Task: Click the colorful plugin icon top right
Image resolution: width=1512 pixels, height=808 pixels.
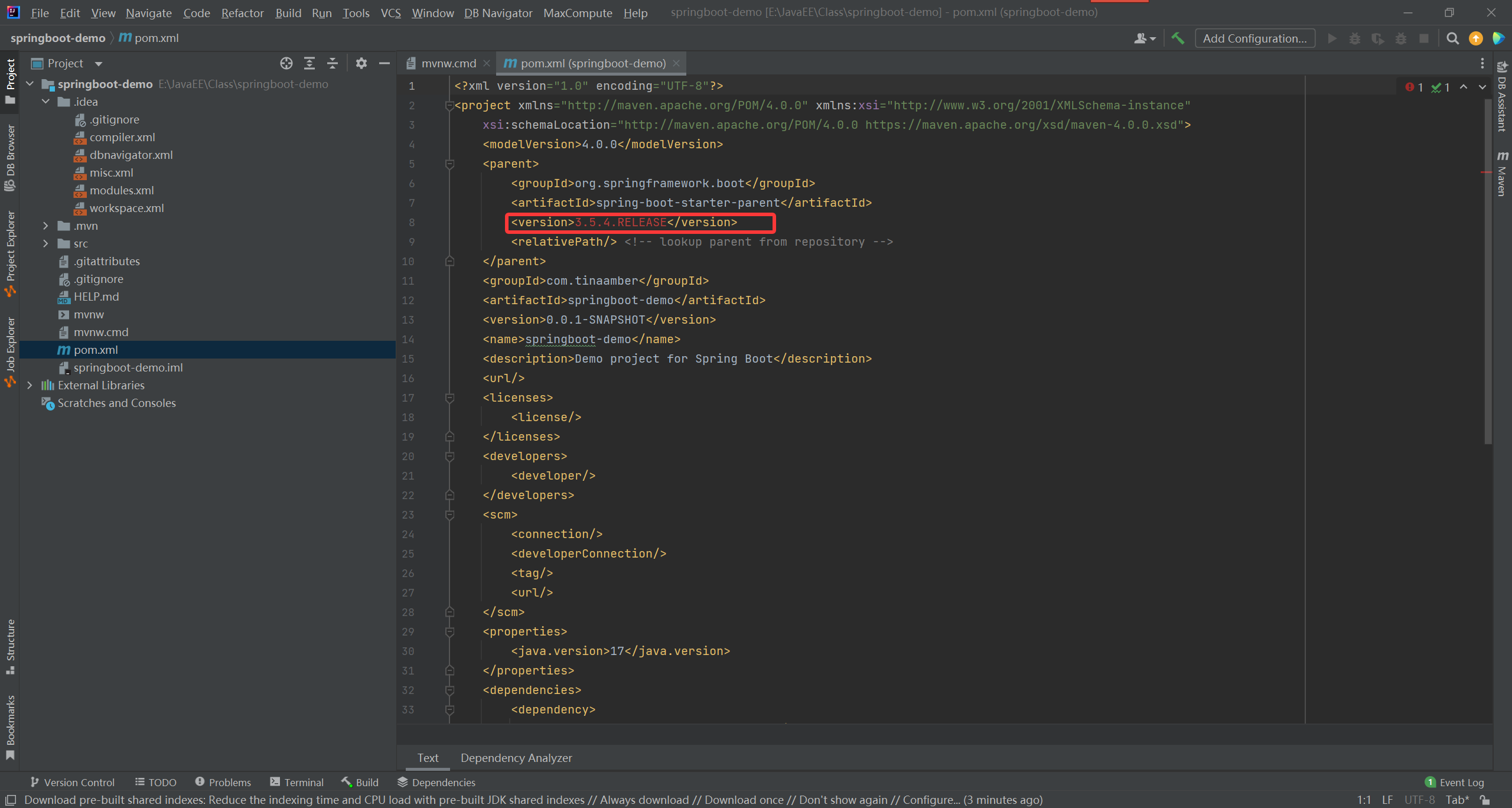Action: (x=1498, y=38)
